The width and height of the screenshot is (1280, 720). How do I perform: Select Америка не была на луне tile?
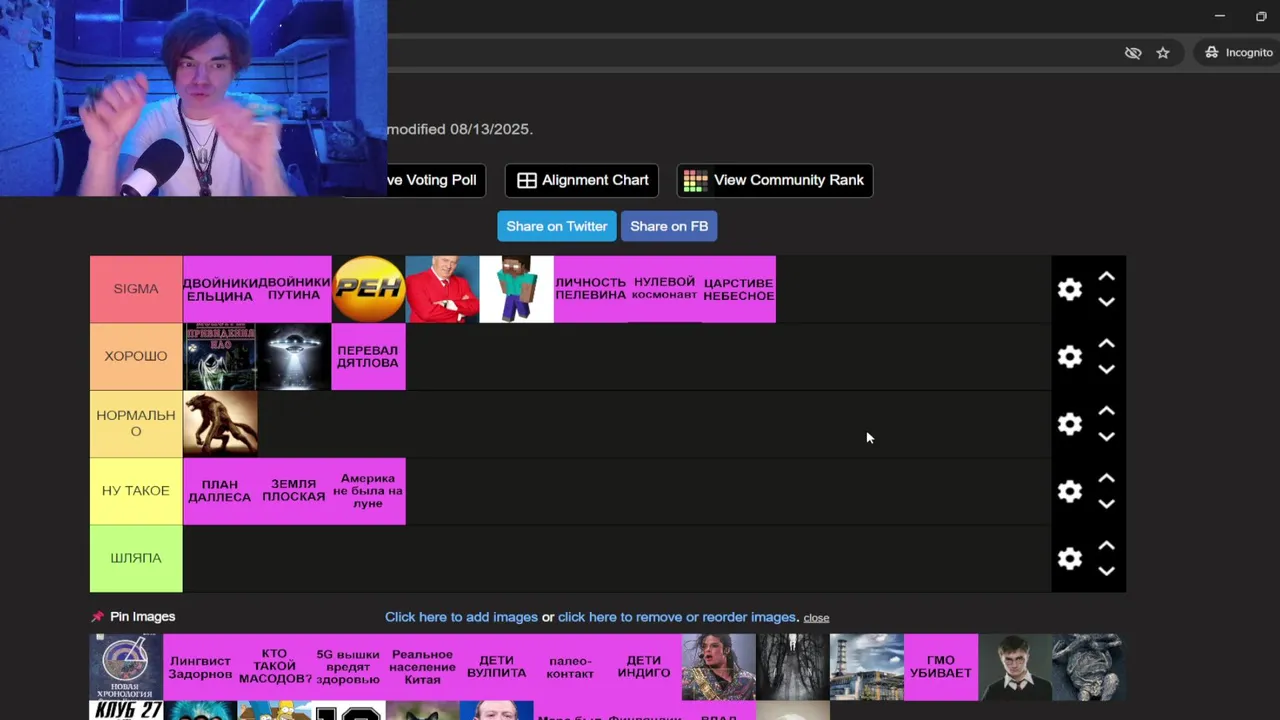[368, 491]
